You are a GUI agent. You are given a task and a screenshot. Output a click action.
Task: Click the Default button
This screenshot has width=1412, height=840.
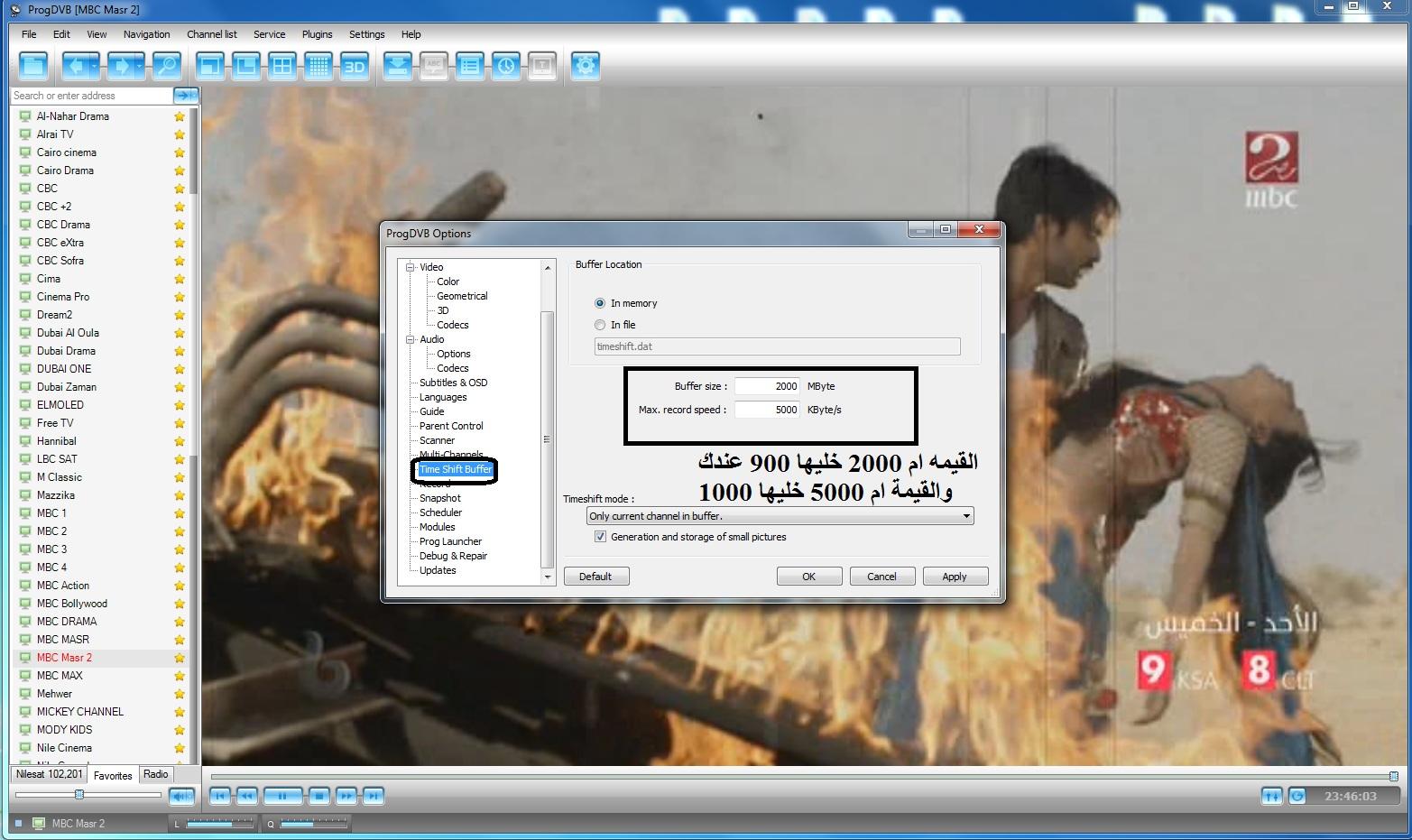pyautogui.click(x=596, y=577)
